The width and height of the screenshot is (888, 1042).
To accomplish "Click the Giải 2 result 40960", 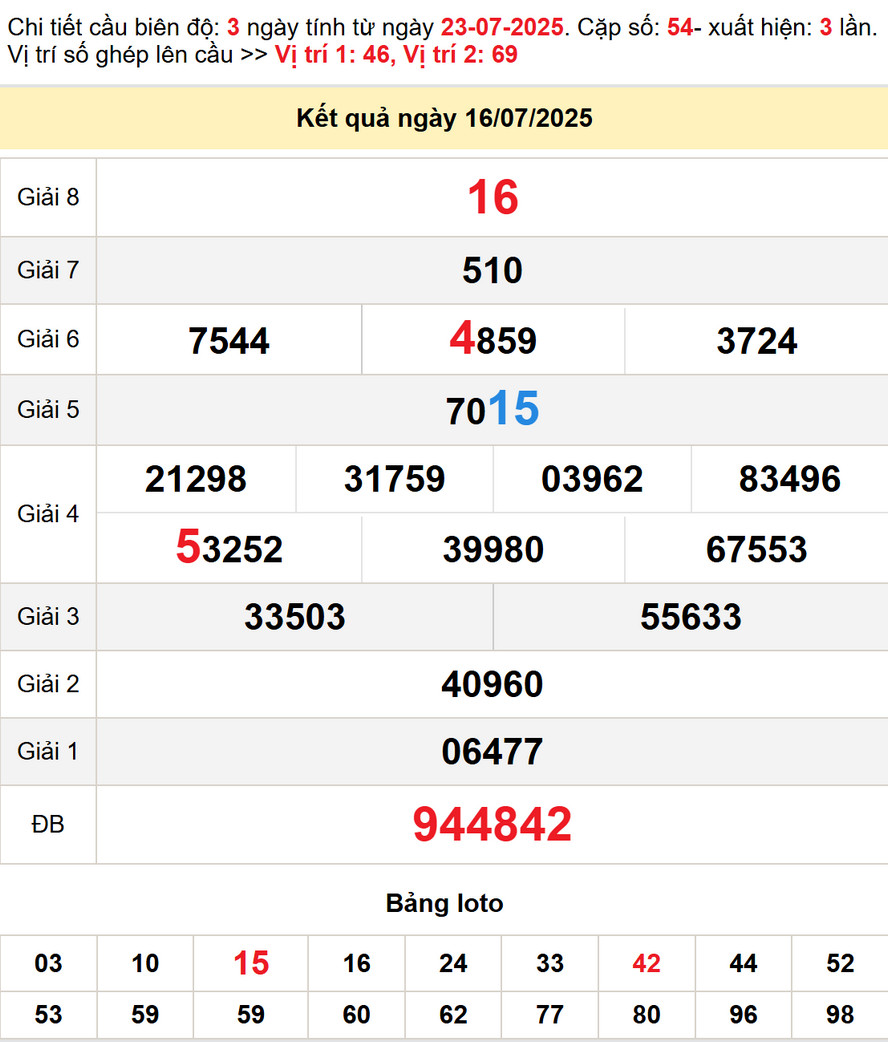I will click(x=492, y=685).
